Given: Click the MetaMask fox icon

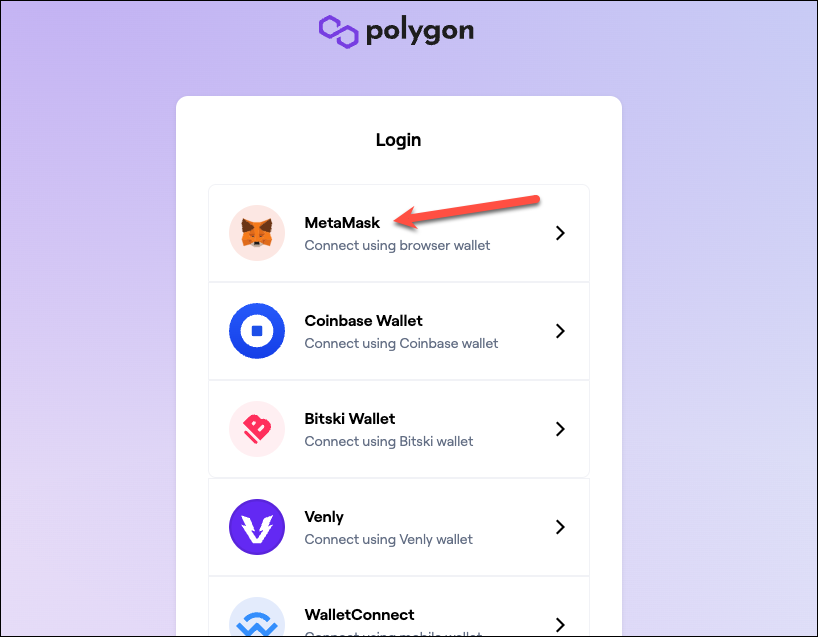Looking at the screenshot, I should (257, 233).
